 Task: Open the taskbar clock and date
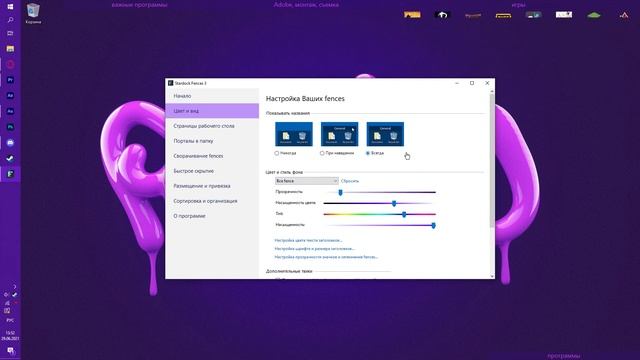pyautogui.click(x=10, y=336)
